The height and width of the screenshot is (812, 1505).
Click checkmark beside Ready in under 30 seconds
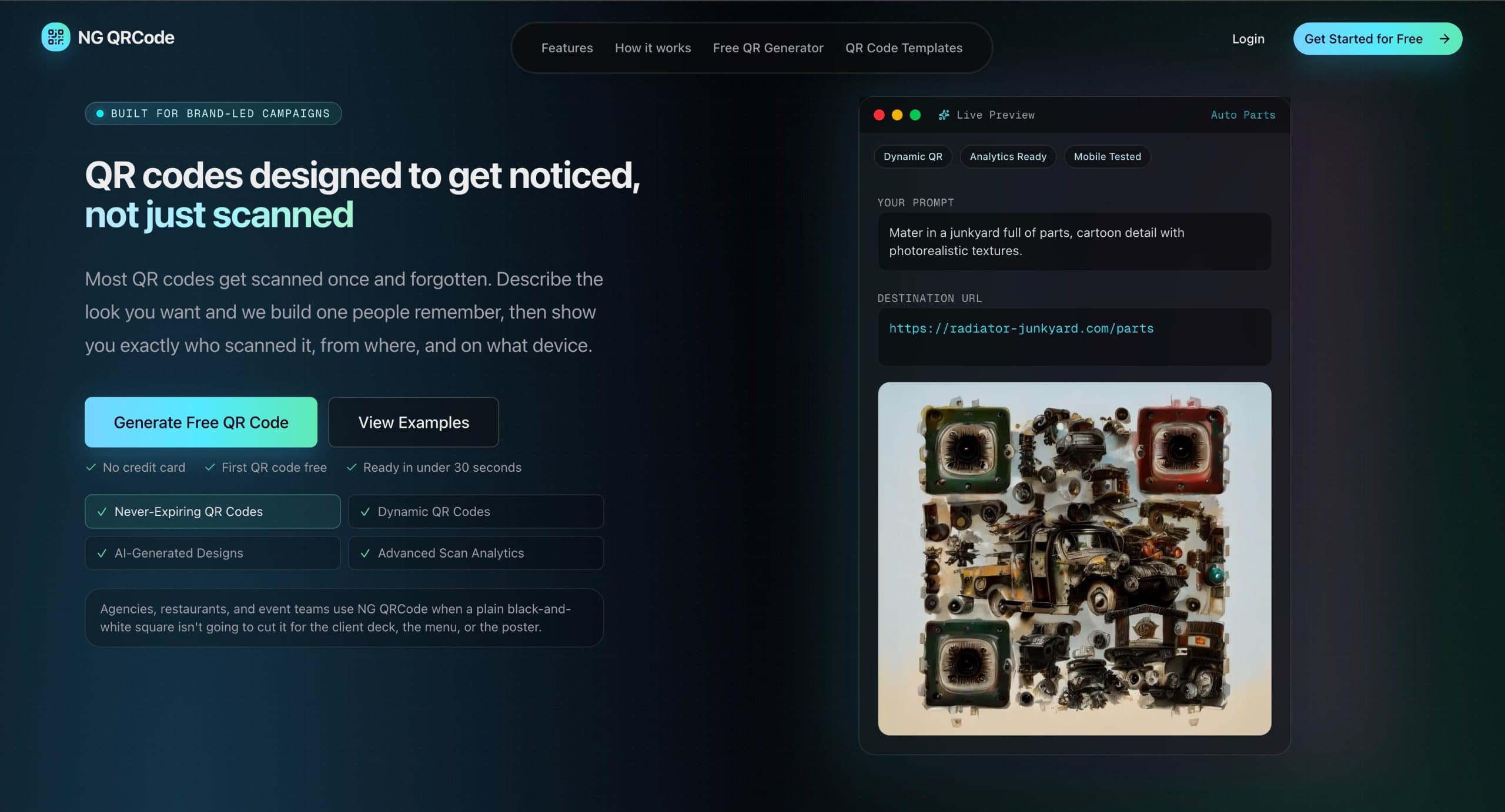tap(352, 467)
